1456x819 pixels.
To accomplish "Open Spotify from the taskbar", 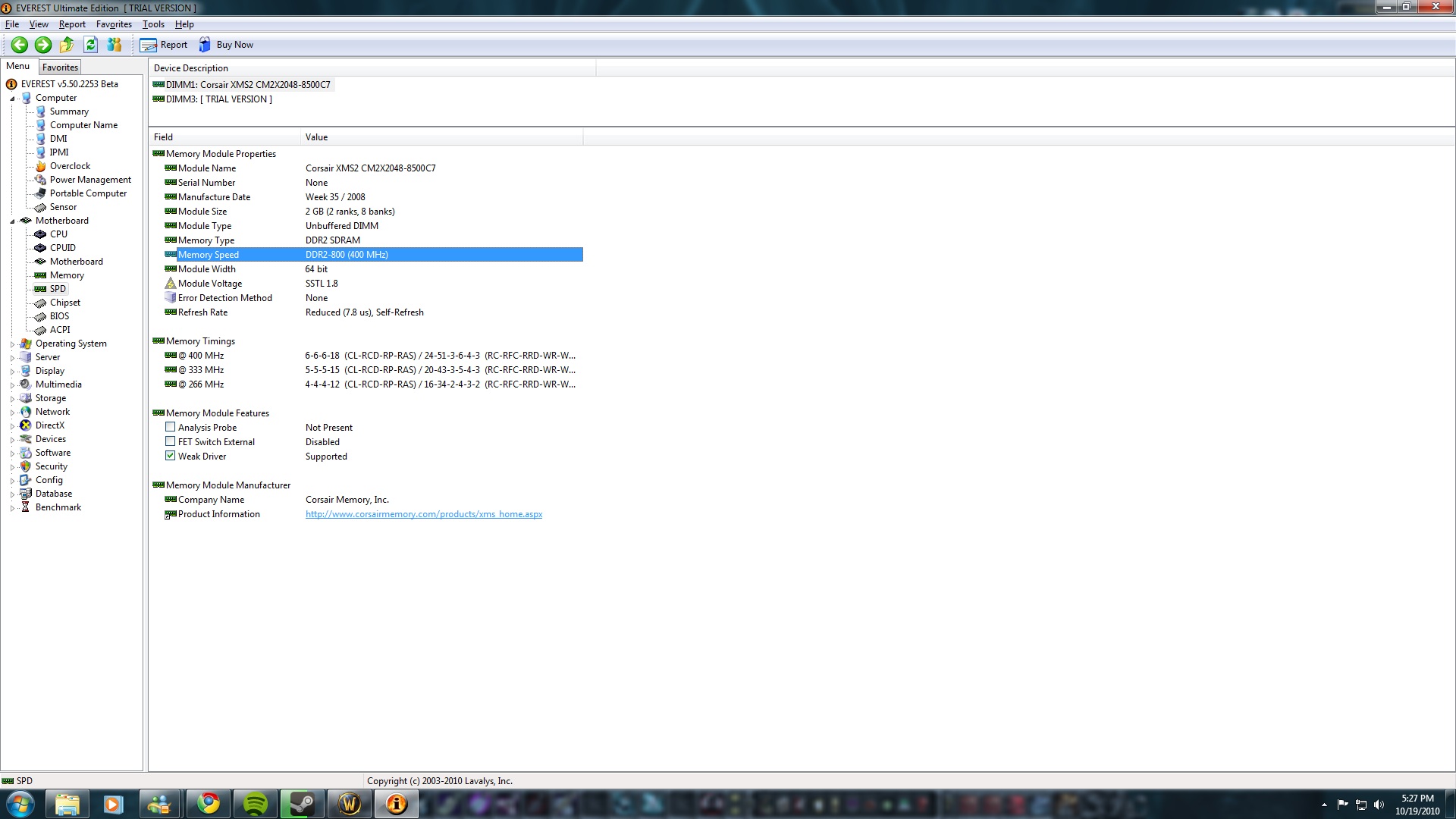I will pos(256,804).
